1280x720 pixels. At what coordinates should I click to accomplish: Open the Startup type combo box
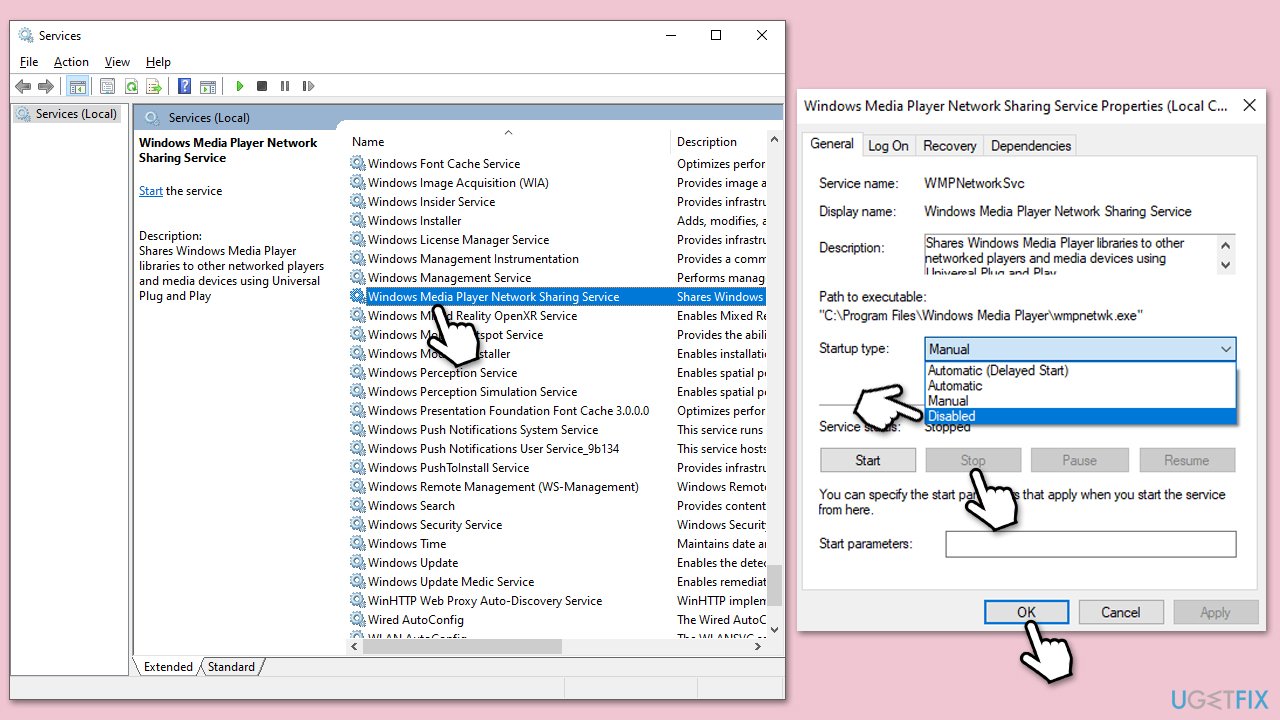(x=1080, y=349)
